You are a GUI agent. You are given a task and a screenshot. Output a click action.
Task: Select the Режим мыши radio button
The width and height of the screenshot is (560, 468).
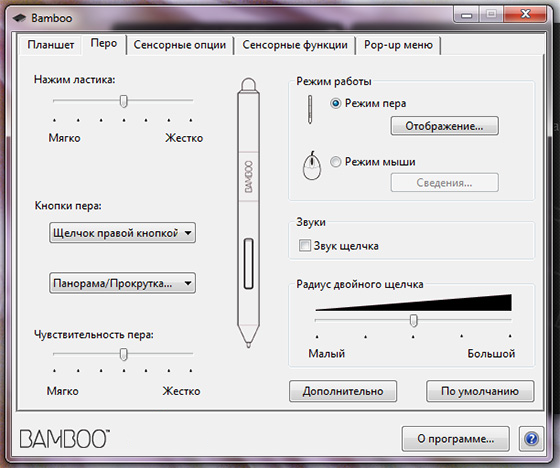[336, 162]
